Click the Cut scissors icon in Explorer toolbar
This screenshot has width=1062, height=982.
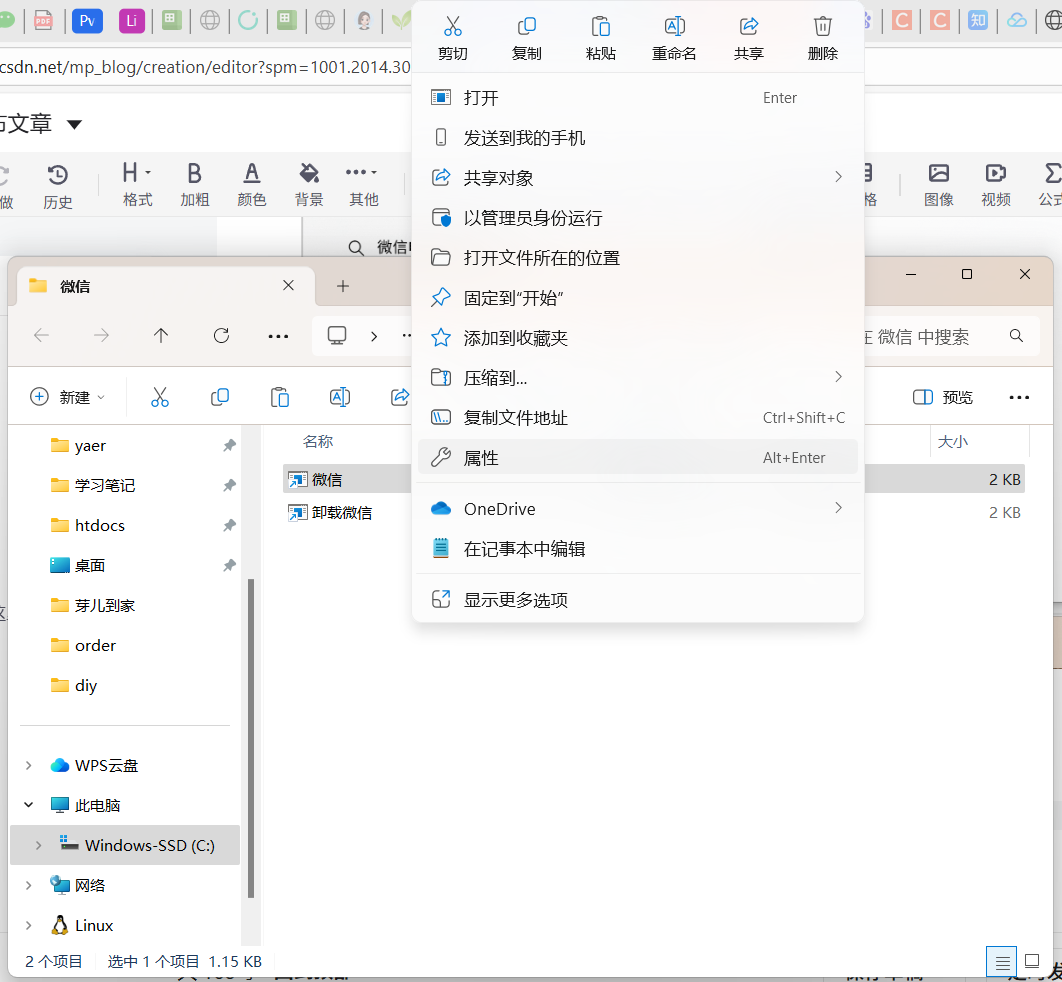pyautogui.click(x=160, y=398)
